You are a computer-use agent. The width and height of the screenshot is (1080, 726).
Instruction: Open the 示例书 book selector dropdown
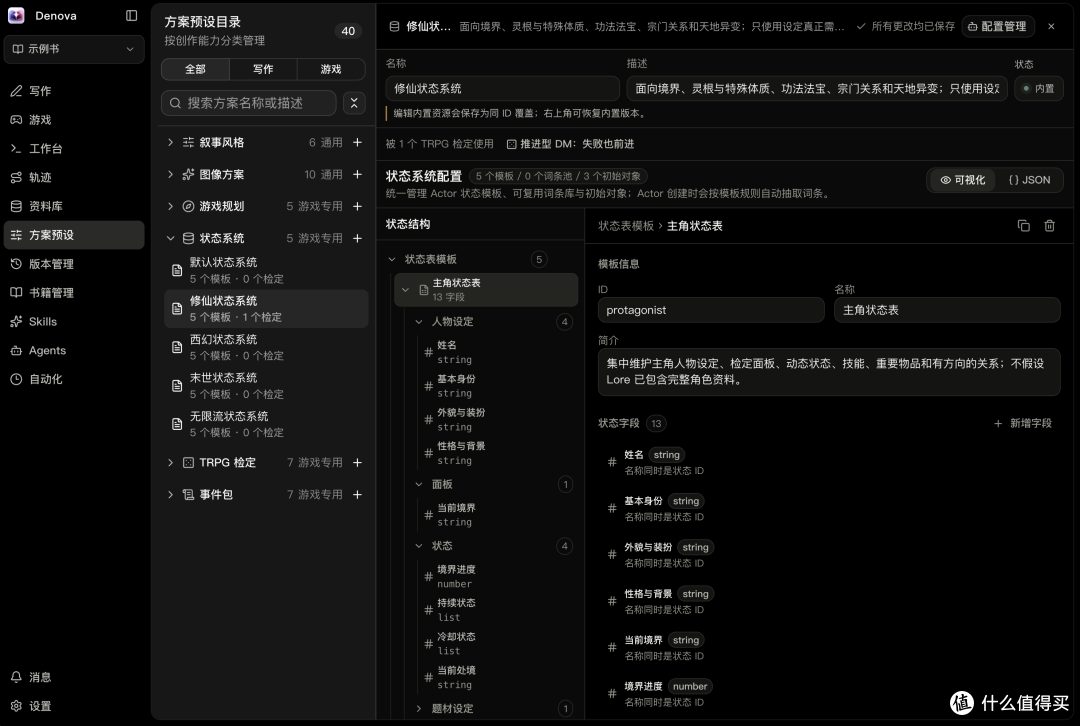pos(74,49)
